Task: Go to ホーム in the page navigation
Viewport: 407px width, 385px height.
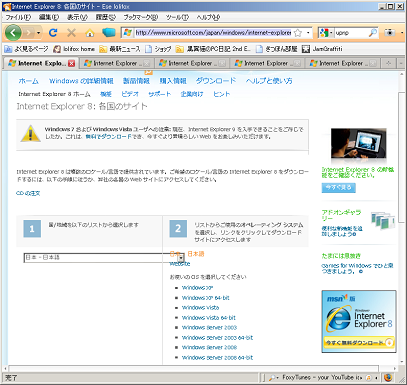Action: tap(29, 81)
